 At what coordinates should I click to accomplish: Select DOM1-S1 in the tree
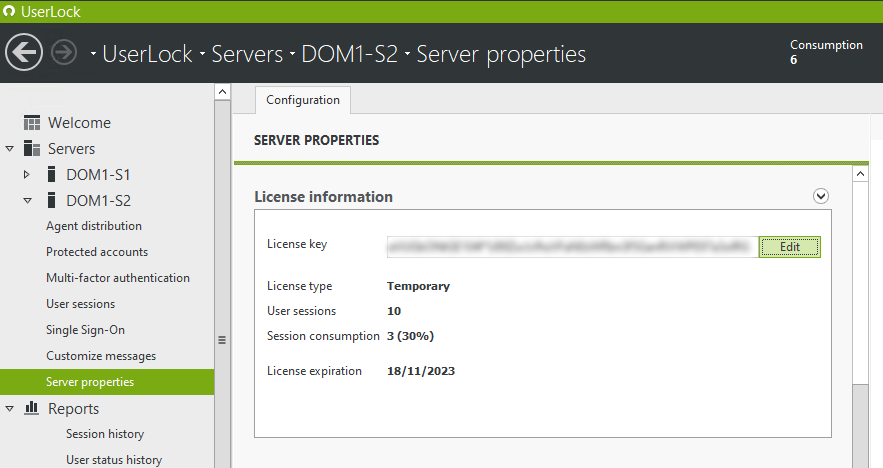(99, 175)
